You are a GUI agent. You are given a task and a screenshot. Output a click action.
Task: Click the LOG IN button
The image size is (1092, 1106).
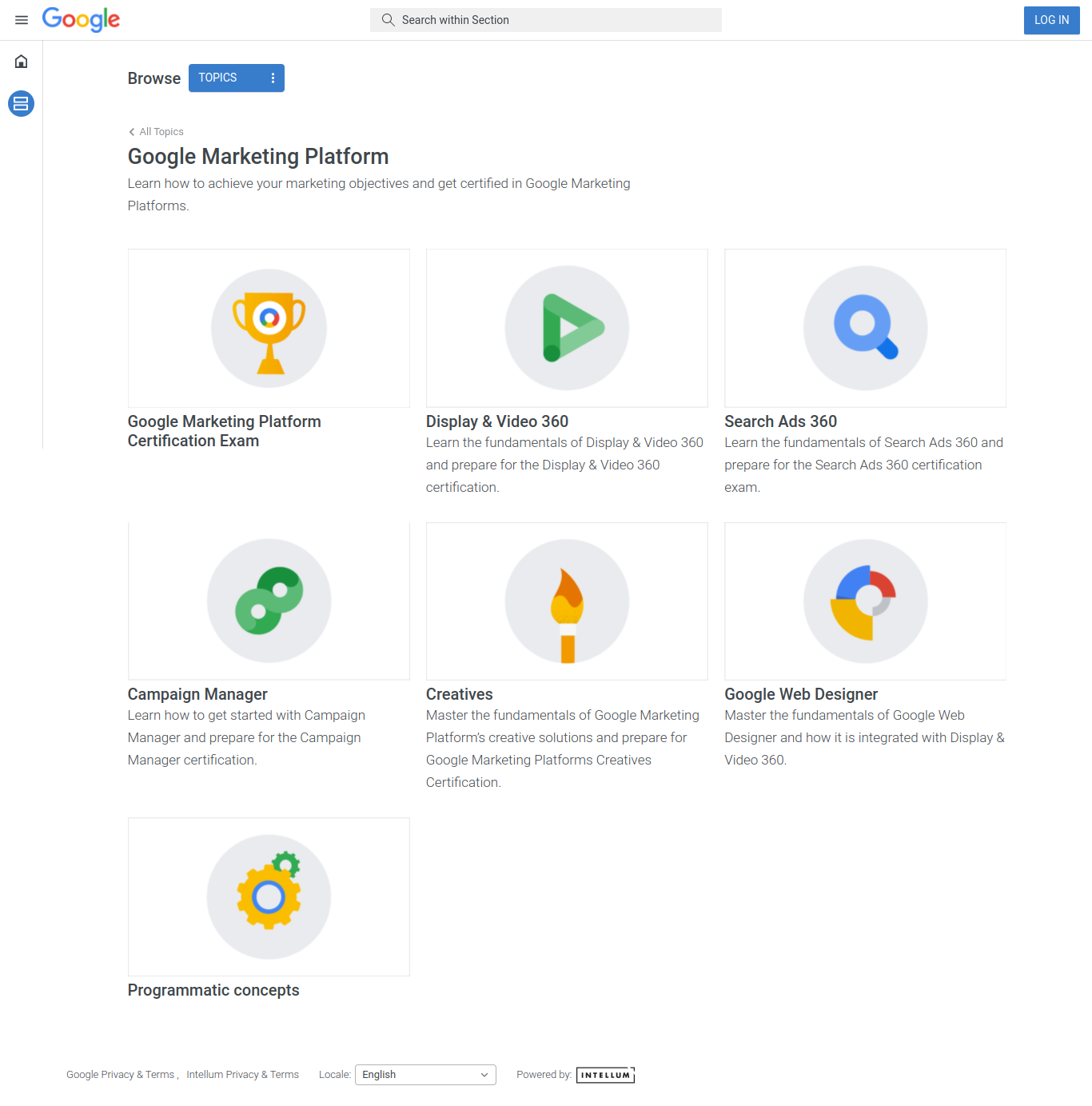pos(1051,20)
